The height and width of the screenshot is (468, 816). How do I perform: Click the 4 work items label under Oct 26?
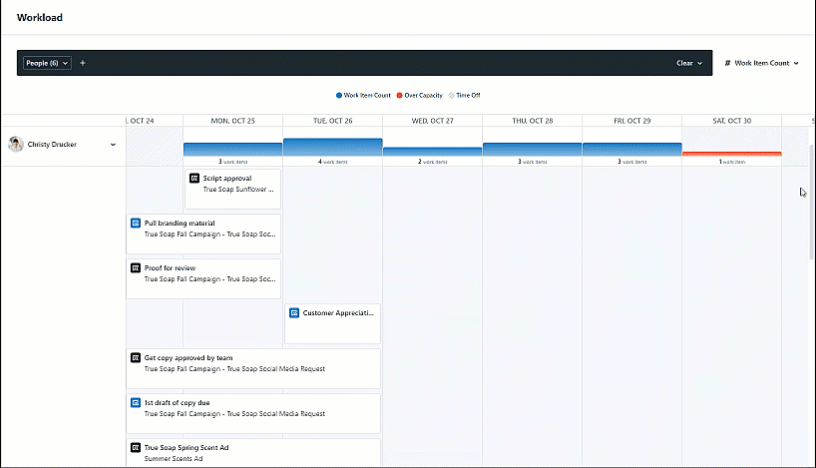[x=333, y=162]
